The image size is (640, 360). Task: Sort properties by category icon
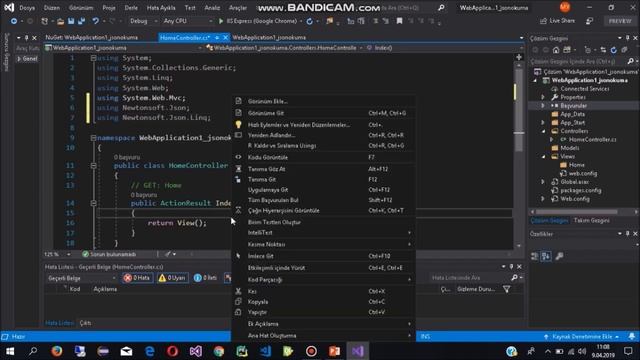click(535, 256)
